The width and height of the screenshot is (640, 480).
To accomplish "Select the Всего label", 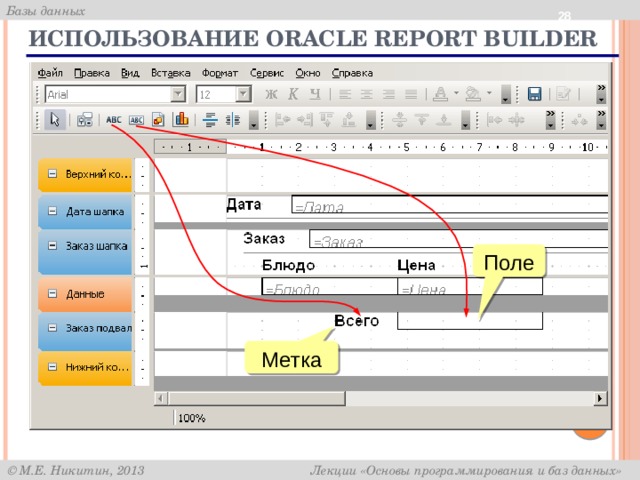I will click(356, 321).
